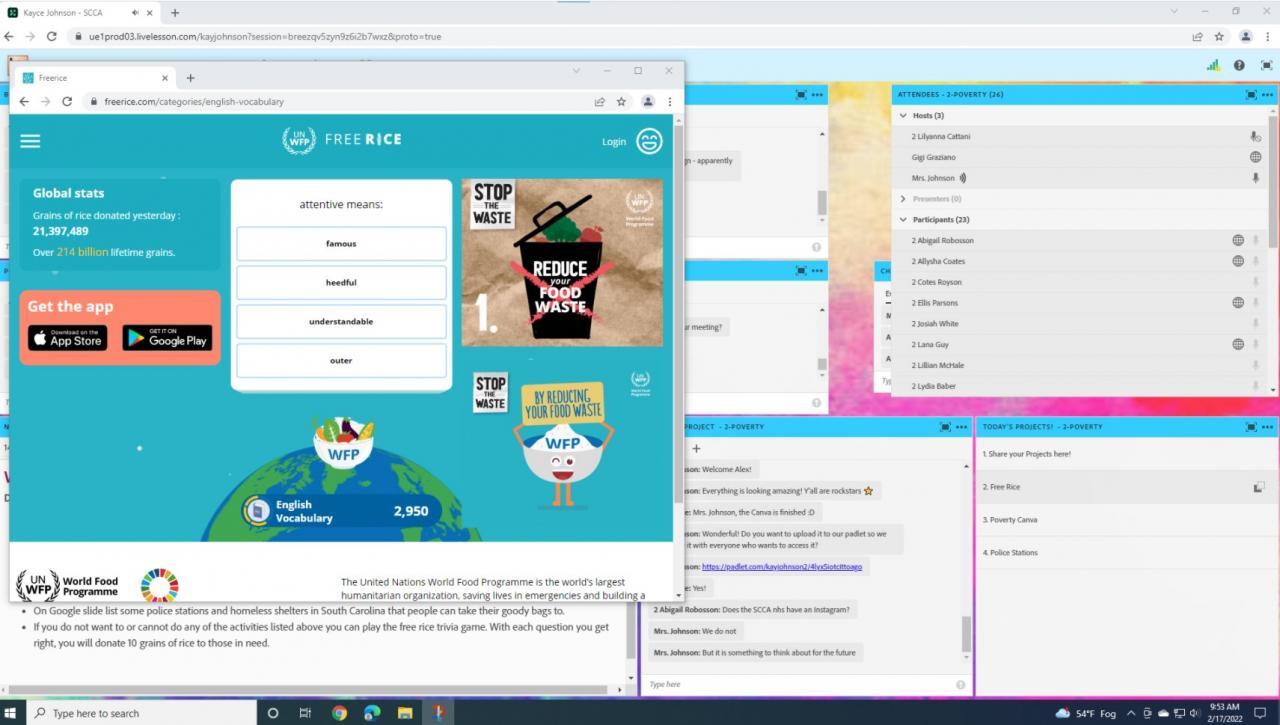Collapse the Participants (23) group
1280x725 pixels.
(903, 219)
